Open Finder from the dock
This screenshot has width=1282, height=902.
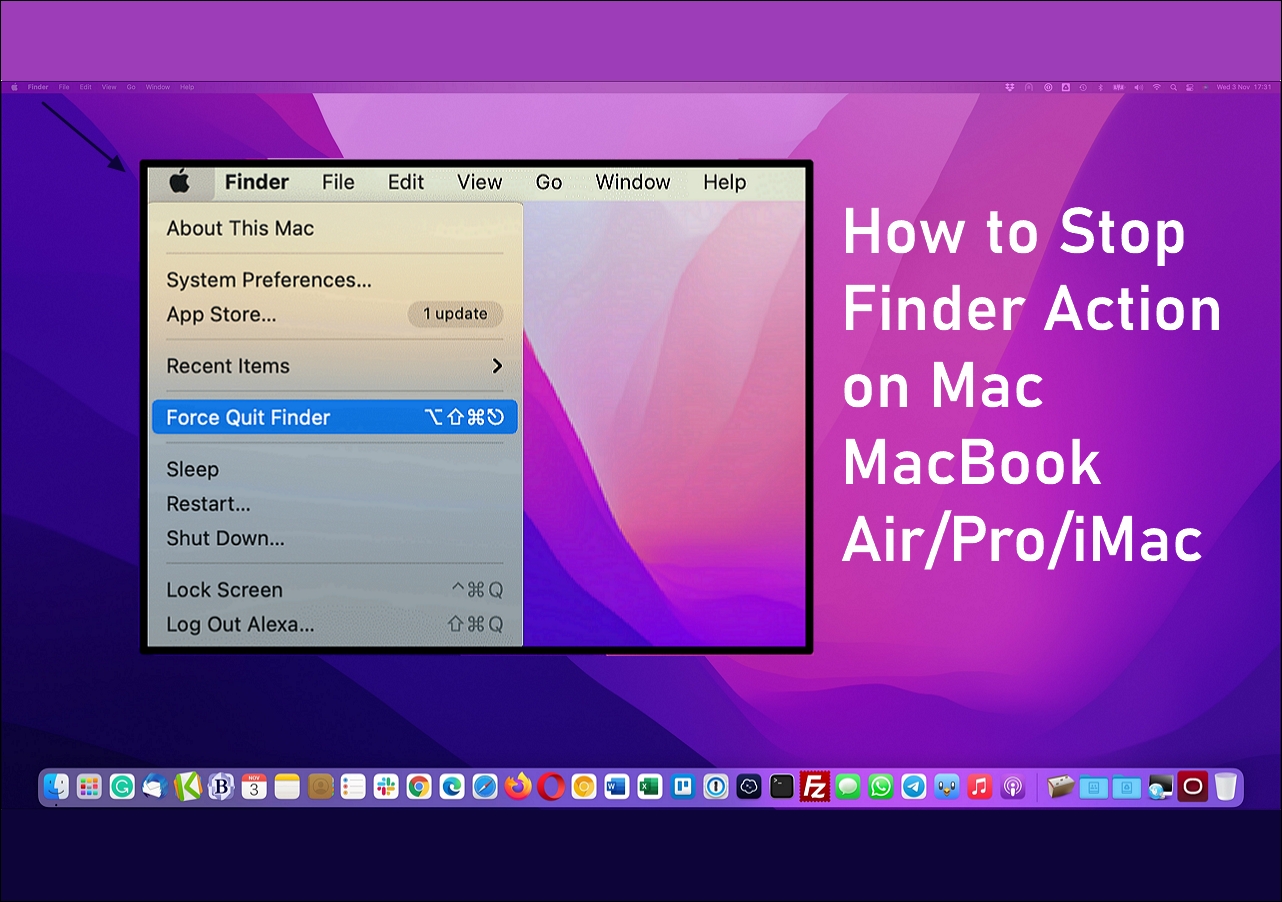tap(56, 787)
